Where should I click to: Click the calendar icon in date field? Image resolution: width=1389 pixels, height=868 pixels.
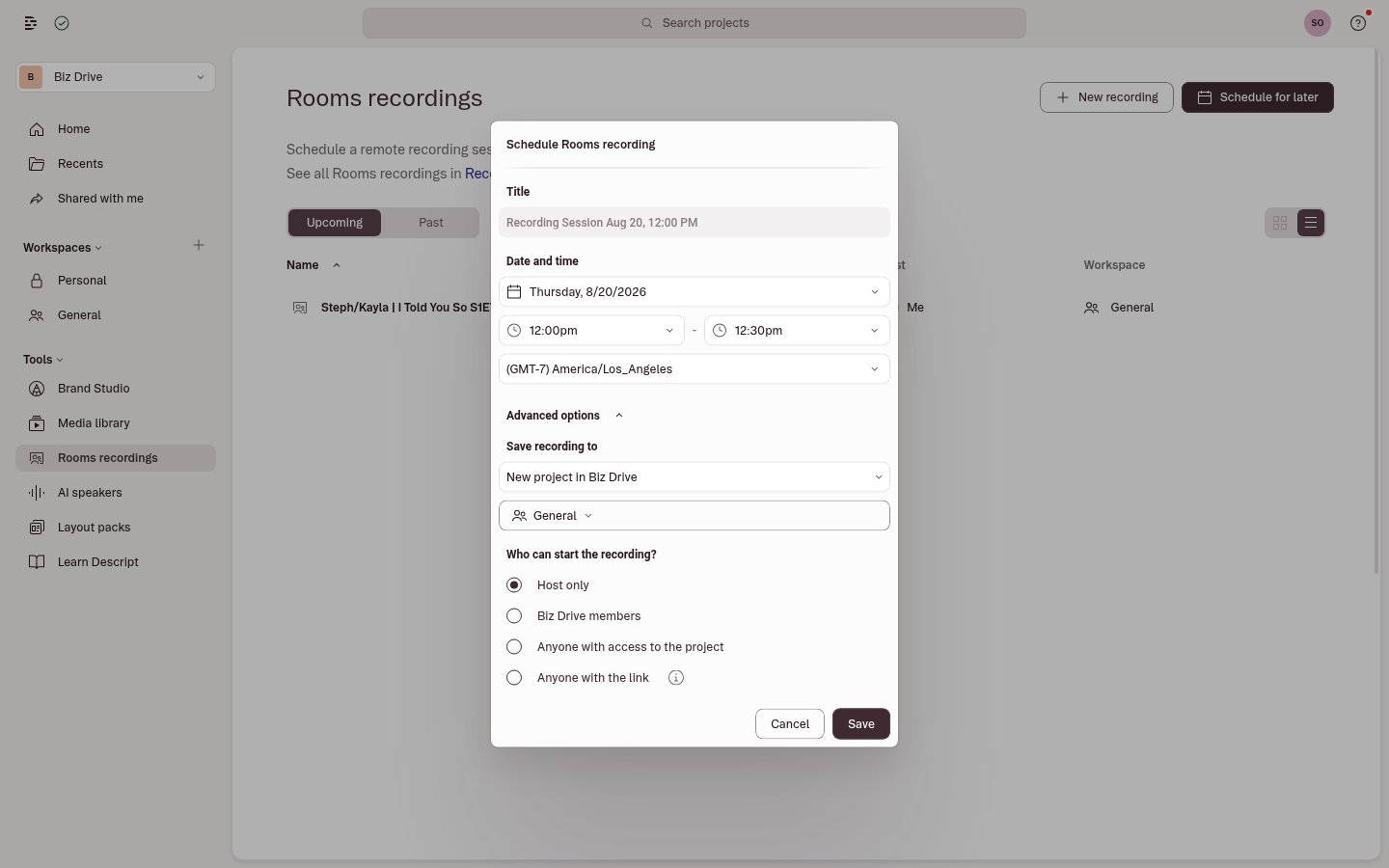514,292
